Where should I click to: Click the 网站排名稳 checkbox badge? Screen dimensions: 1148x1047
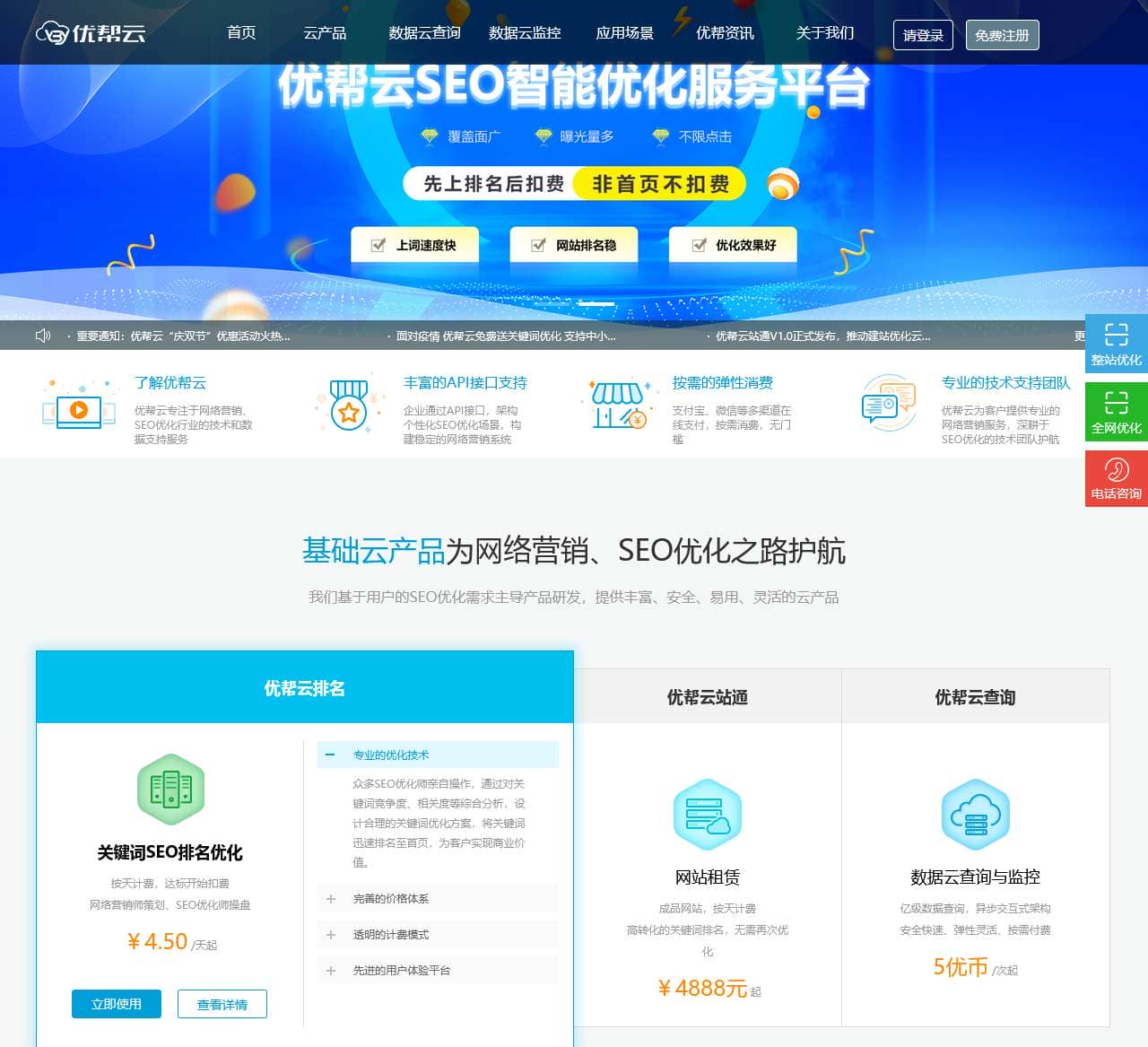pyautogui.click(x=574, y=245)
